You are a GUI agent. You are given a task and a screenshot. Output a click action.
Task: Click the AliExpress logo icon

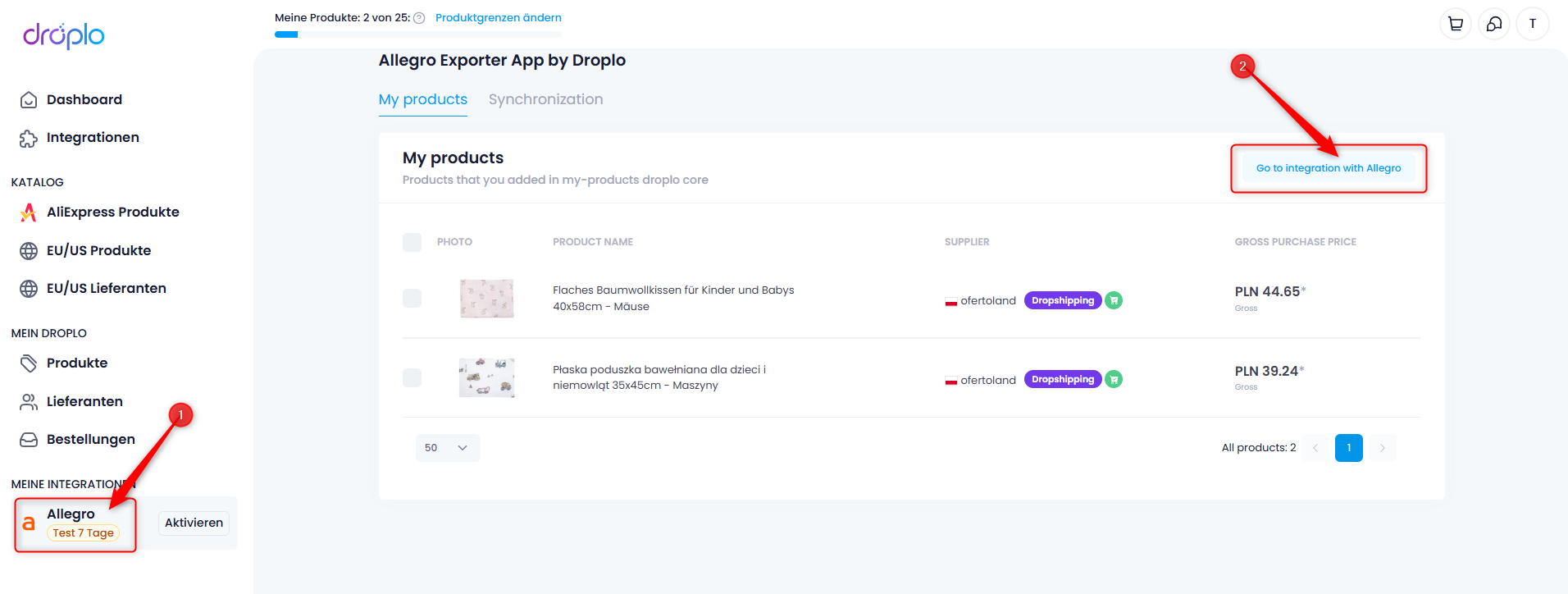[x=29, y=212]
